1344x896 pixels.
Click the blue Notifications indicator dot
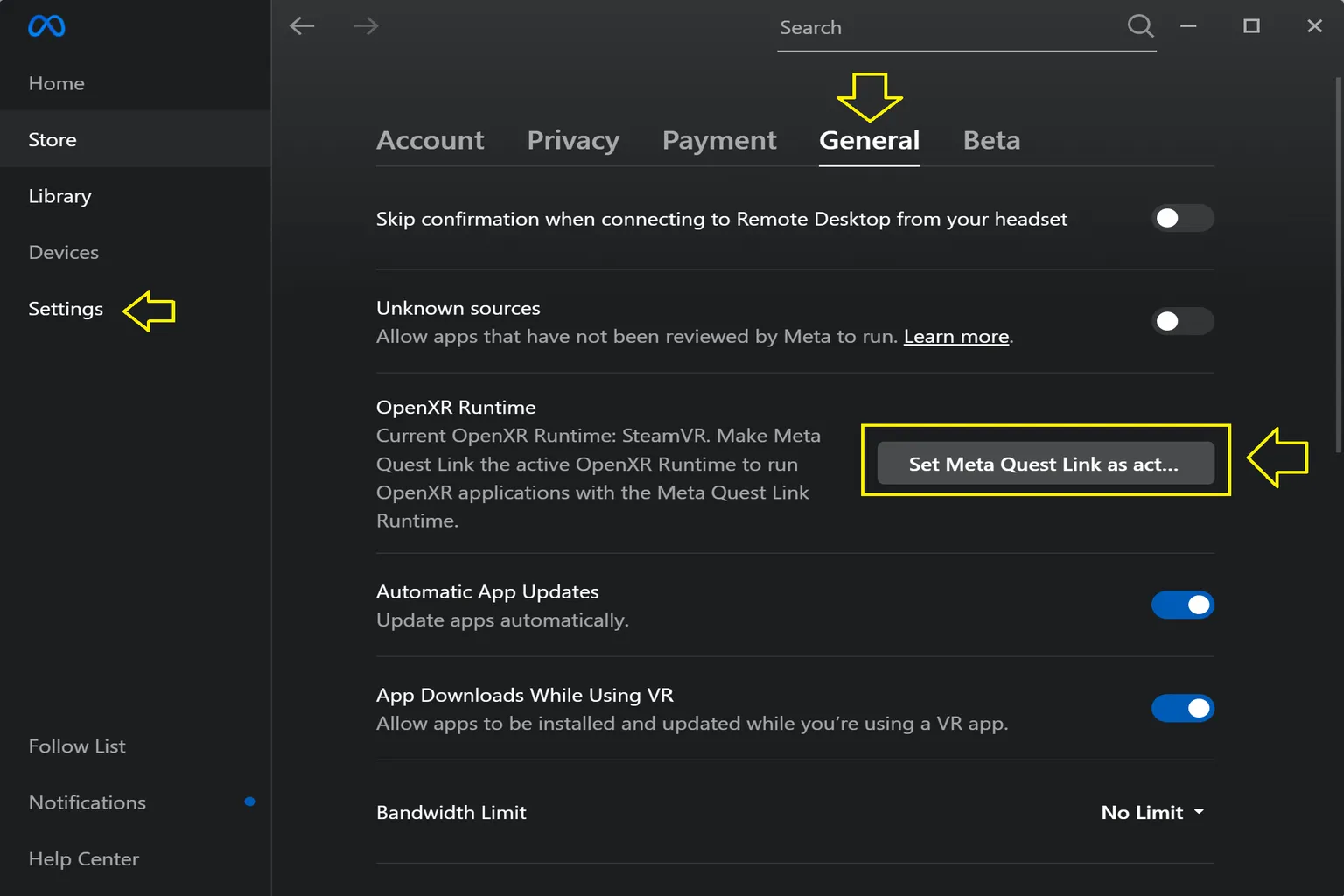coord(249,801)
